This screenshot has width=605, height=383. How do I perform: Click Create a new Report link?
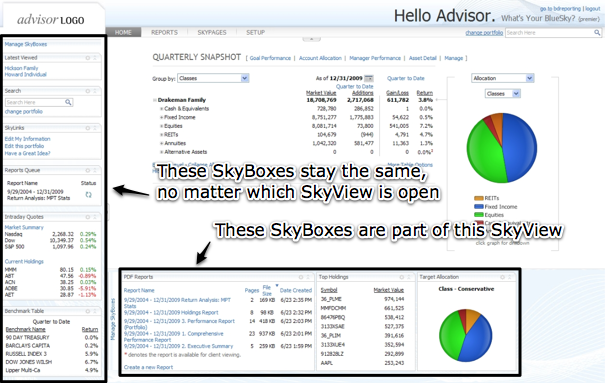point(148,367)
